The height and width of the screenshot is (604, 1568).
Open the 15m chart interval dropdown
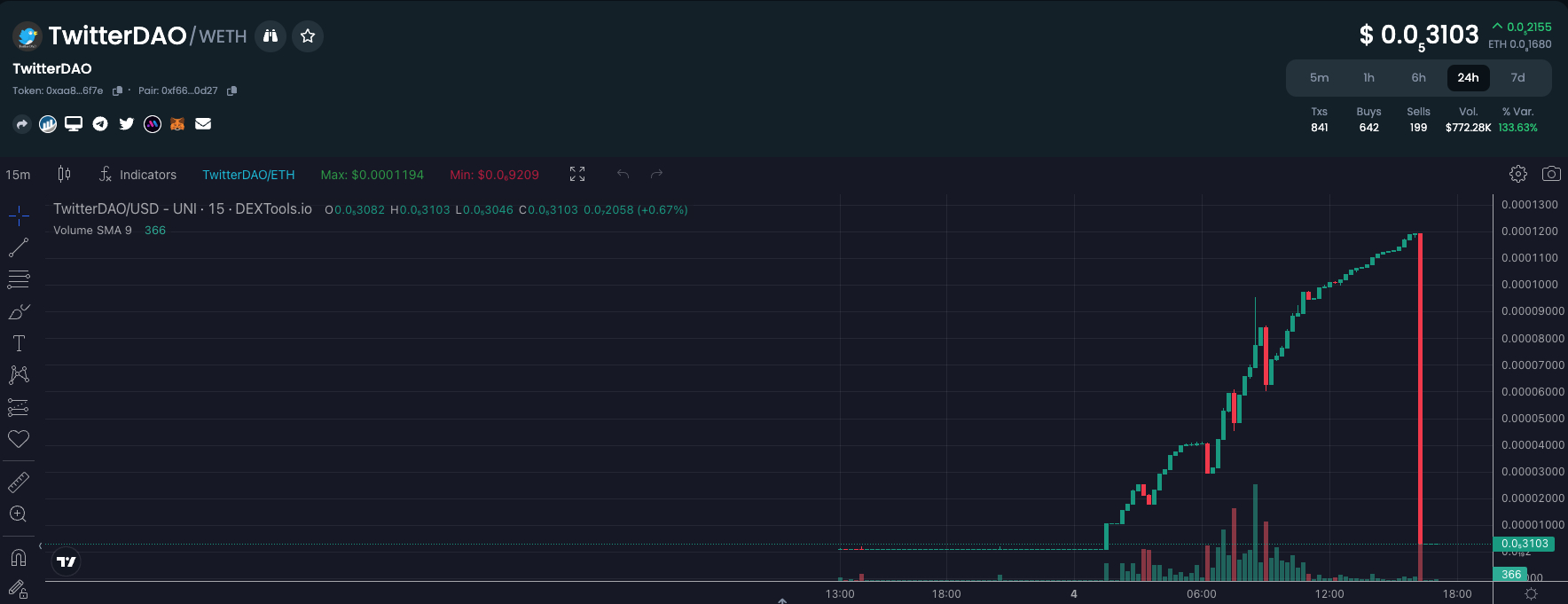pos(18,175)
